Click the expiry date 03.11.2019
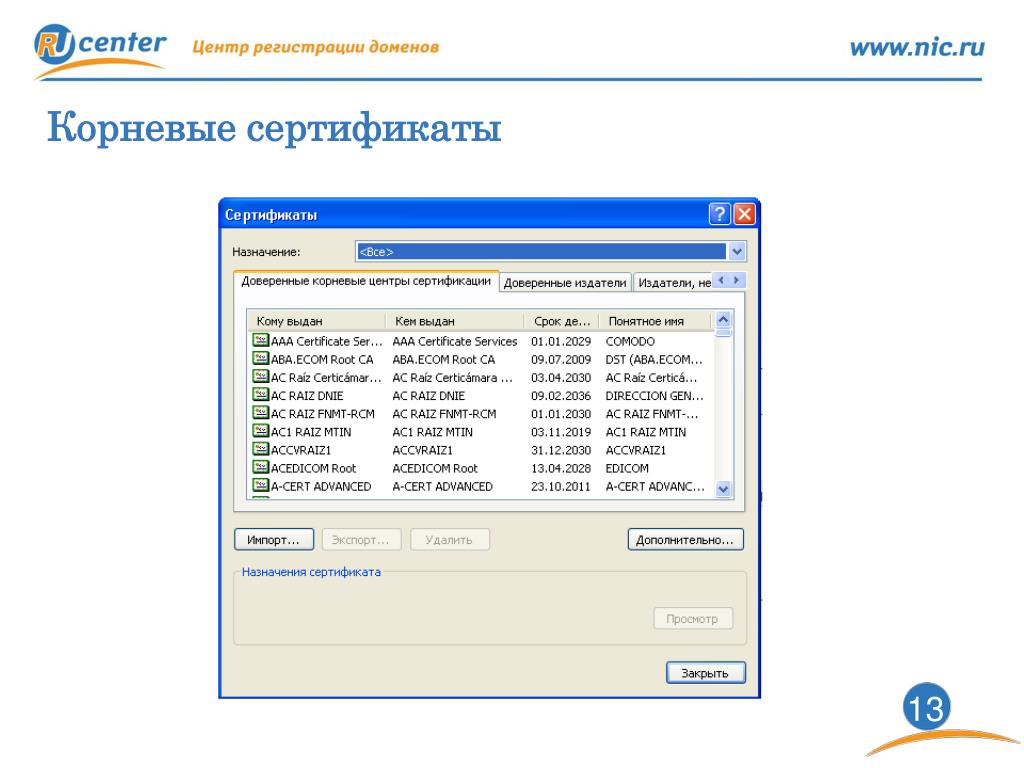 click(x=561, y=432)
